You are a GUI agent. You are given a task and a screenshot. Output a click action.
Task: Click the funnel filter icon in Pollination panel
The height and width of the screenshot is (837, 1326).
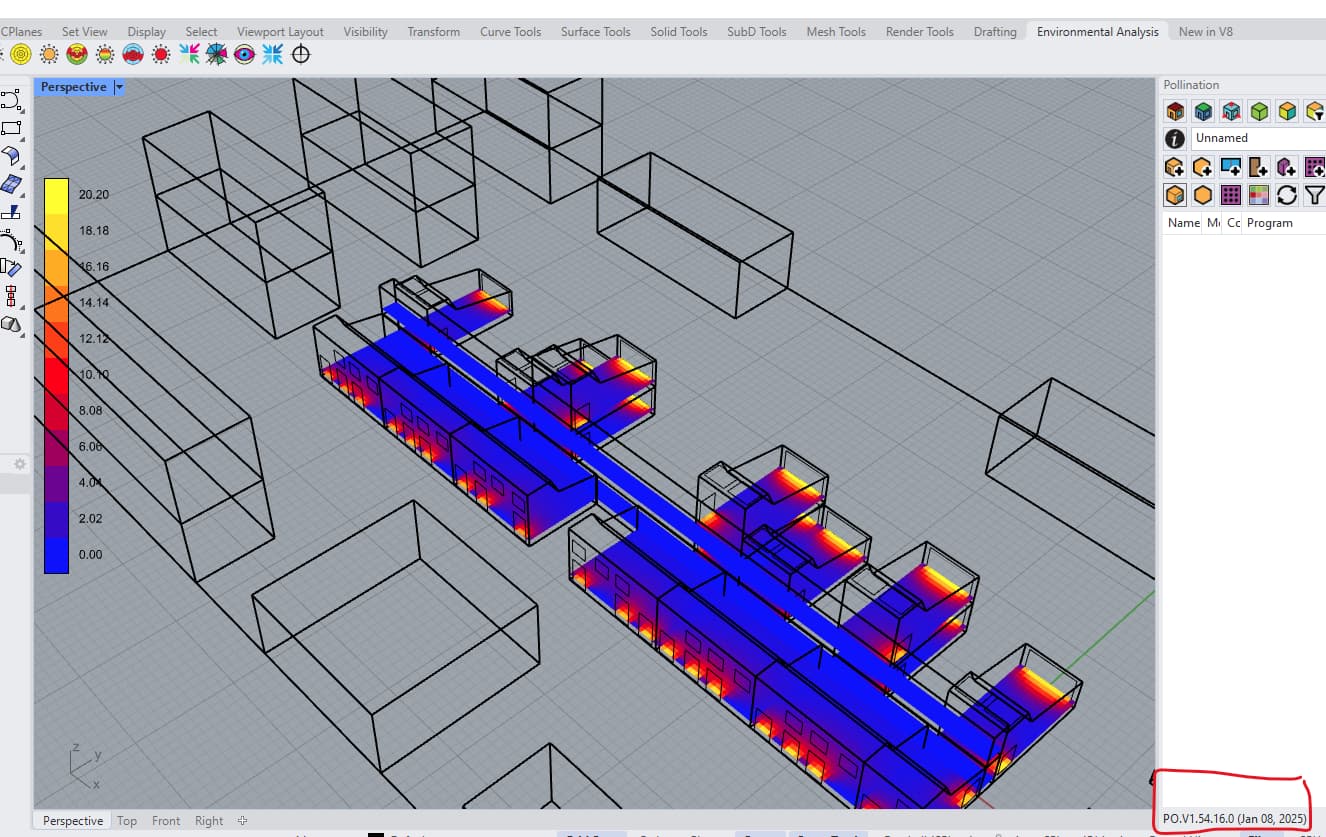pyautogui.click(x=1314, y=194)
